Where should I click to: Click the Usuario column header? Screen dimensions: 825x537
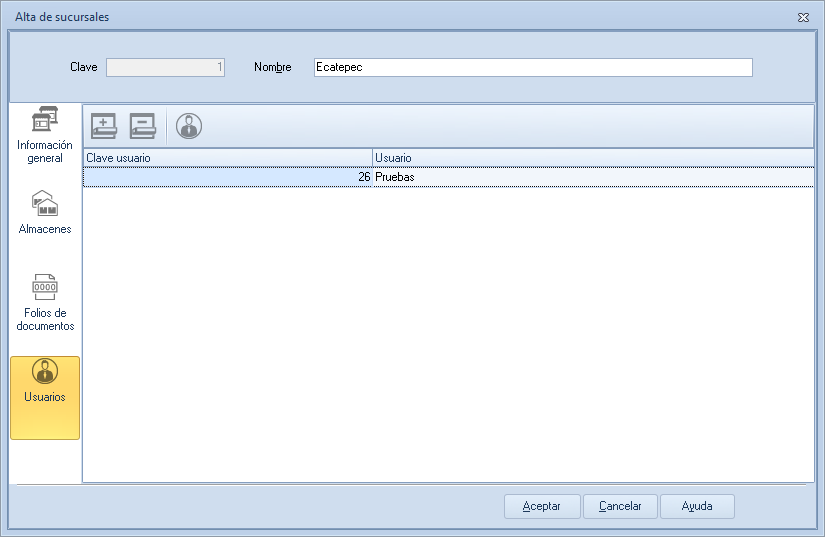click(x=593, y=158)
